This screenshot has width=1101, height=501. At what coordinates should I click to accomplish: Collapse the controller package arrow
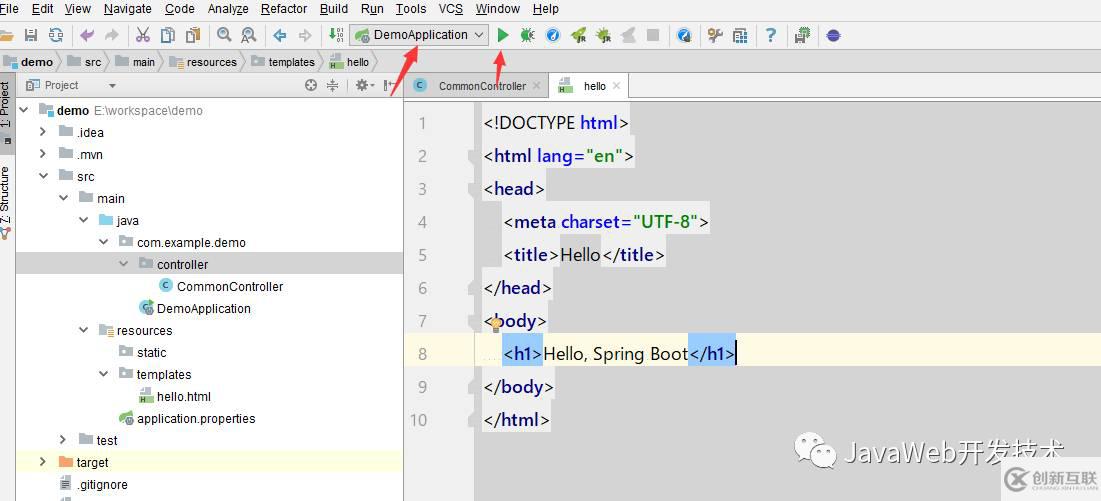(124, 264)
